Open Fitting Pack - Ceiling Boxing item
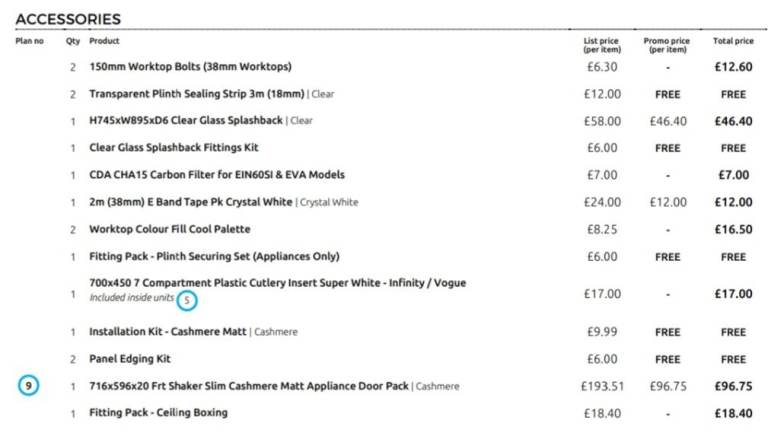The image size is (768, 436). tap(158, 413)
